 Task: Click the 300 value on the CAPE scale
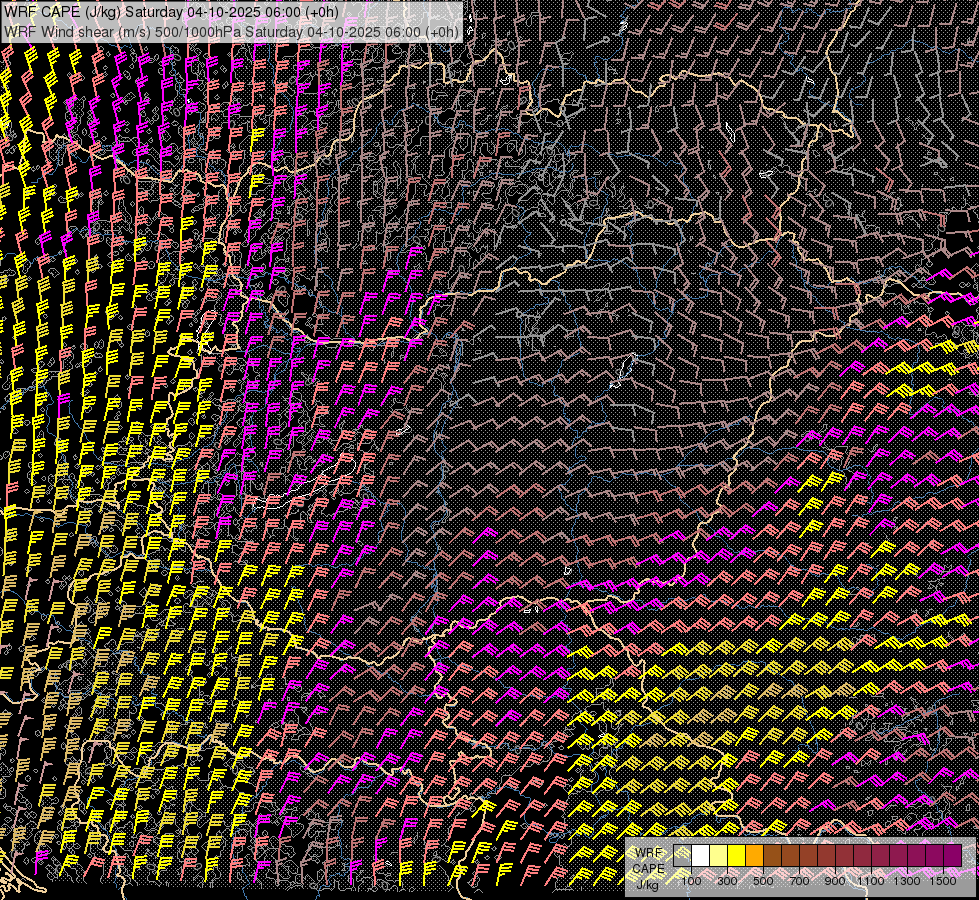pos(727,881)
